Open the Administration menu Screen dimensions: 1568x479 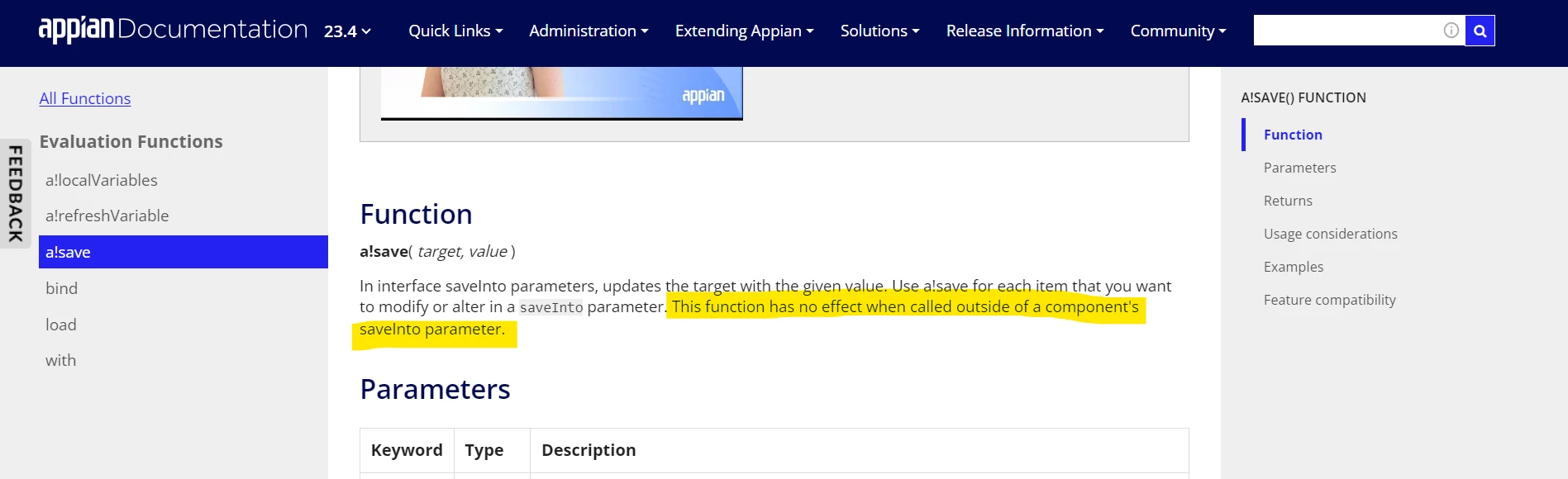(589, 31)
